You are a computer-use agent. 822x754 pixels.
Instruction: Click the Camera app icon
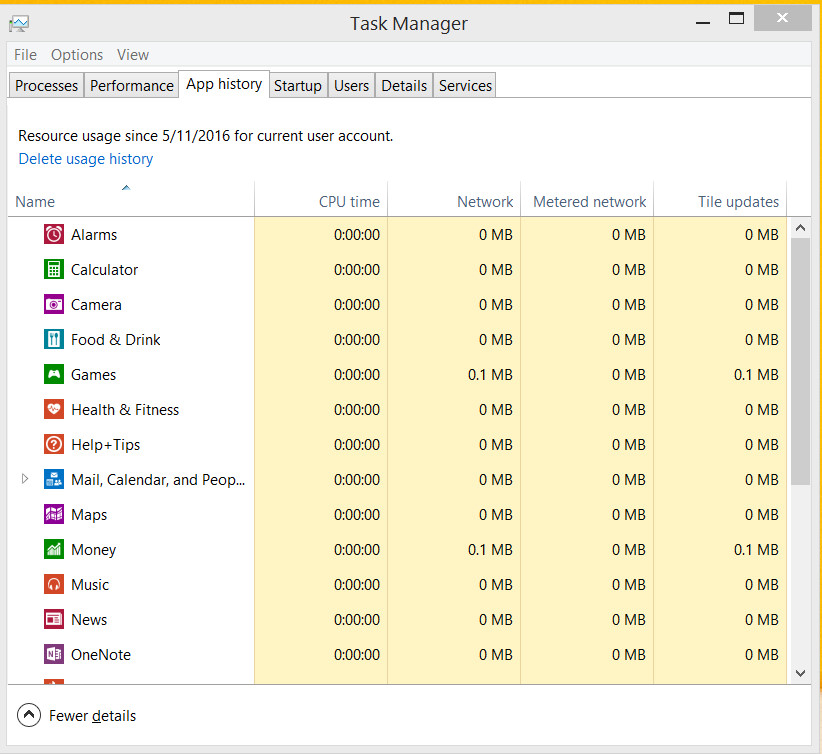coord(54,305)
